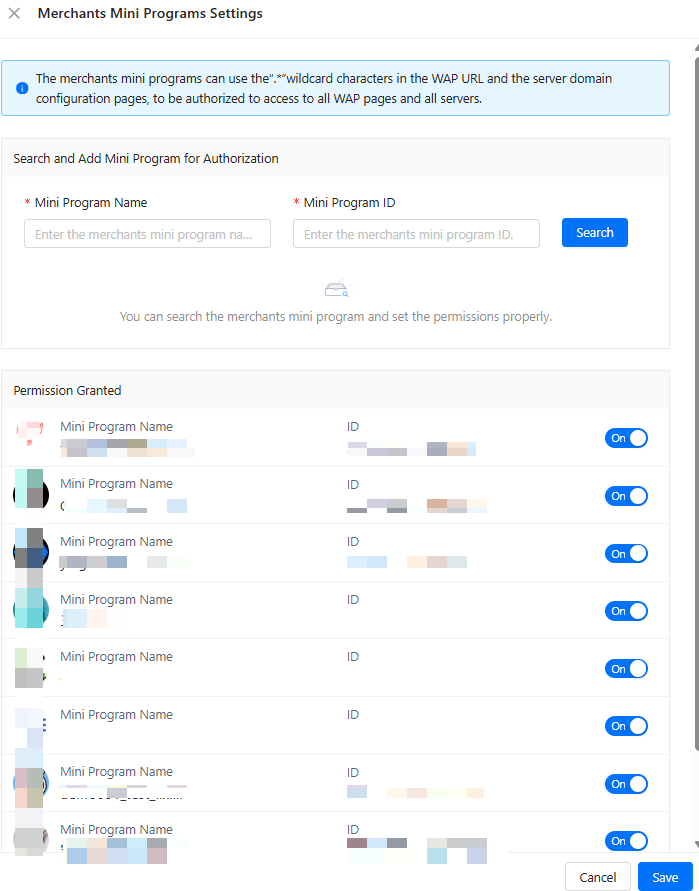Click the Mini Program Name input field
This screenshot has height=891, width=699.
[x=148, y=234]
